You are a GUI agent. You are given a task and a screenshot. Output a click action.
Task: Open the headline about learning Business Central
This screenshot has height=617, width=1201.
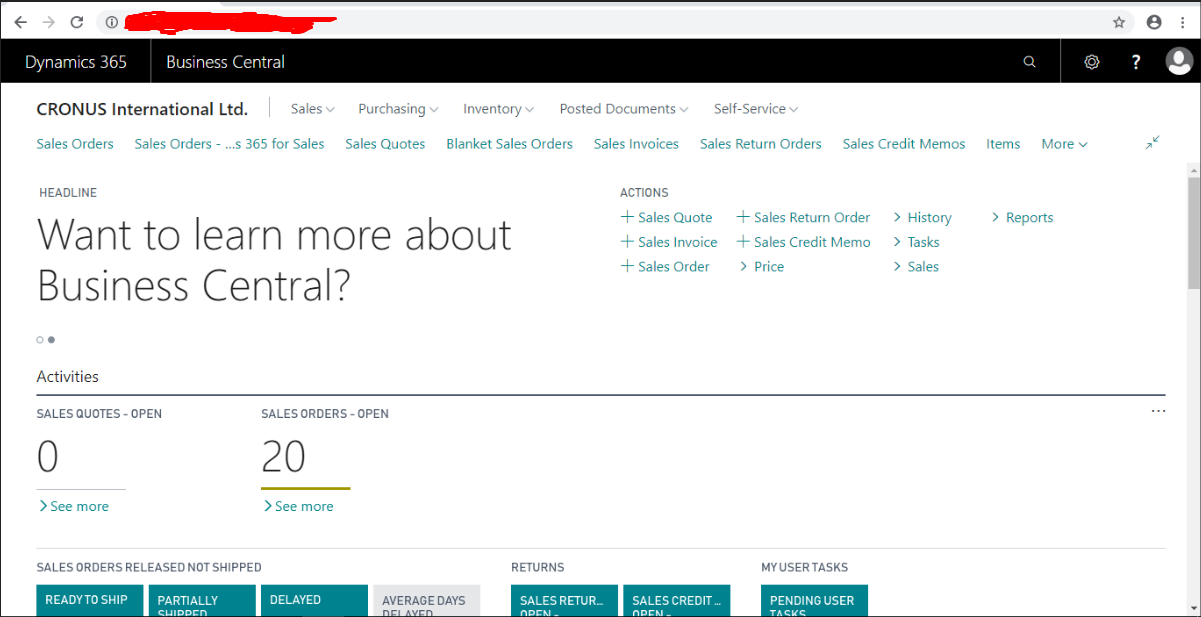pyautogui.click(x=274, y=260)
